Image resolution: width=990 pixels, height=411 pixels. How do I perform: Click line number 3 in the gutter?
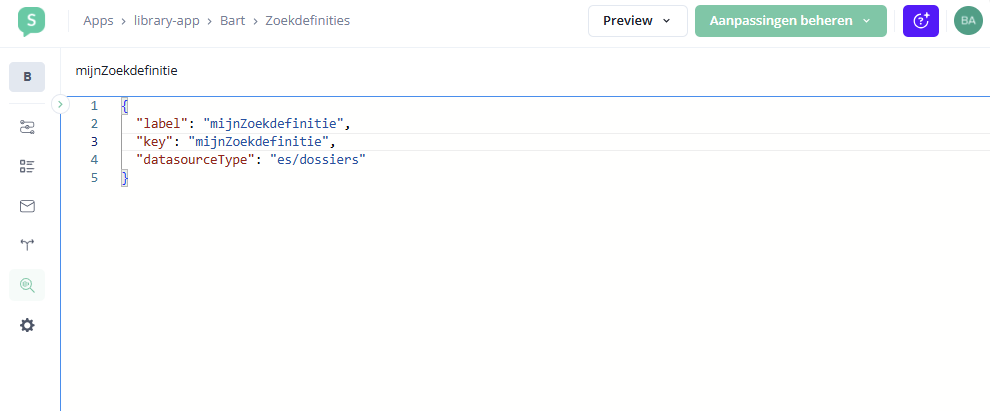point(94,141)
